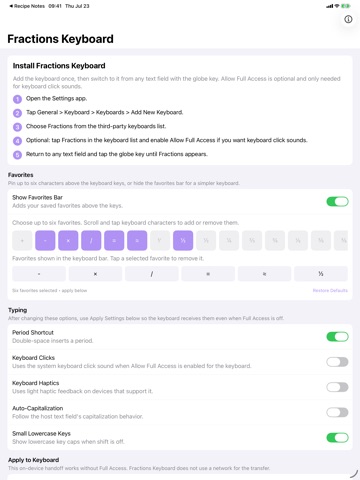The height and width of the screenshot is (480, 360).
Task: Disable Small Lowercase Keys toggle
Action: point(337,438)
